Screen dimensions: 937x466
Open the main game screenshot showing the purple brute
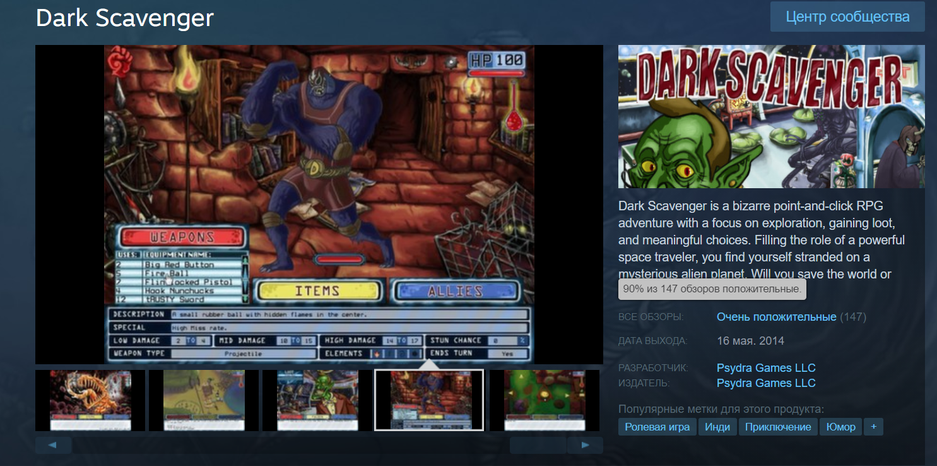[319, 204]
